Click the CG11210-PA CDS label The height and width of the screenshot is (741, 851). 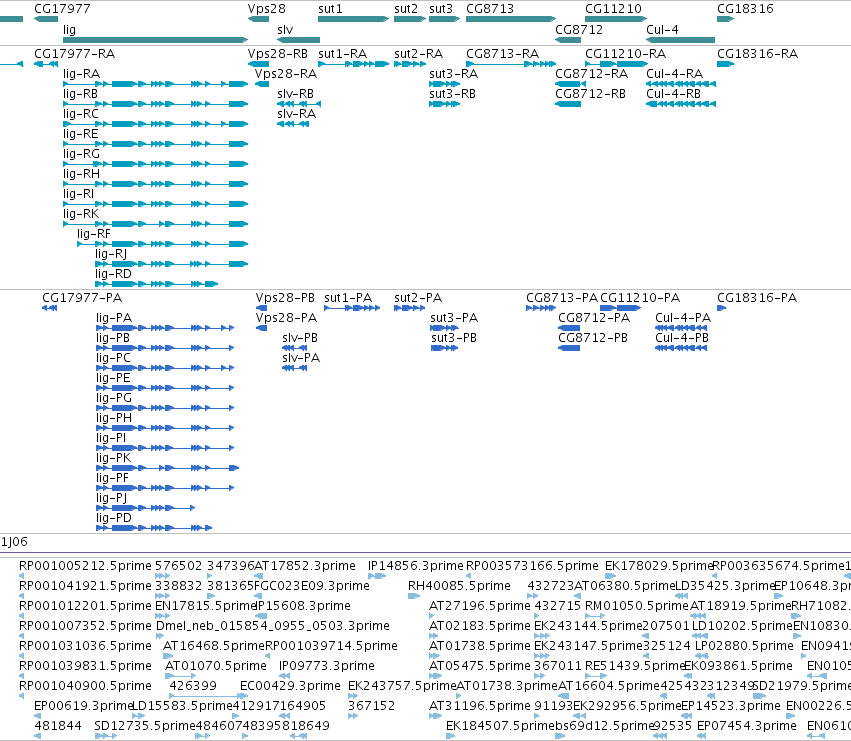click(x=640, y=298)
